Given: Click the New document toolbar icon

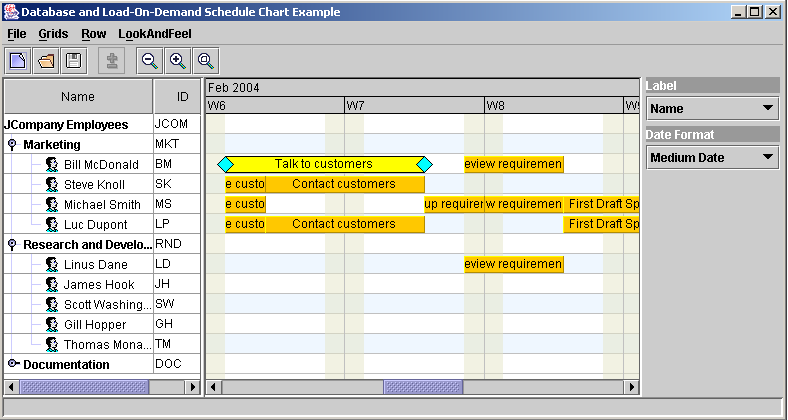Looking at the screenshot, I should tap(19, 61).
